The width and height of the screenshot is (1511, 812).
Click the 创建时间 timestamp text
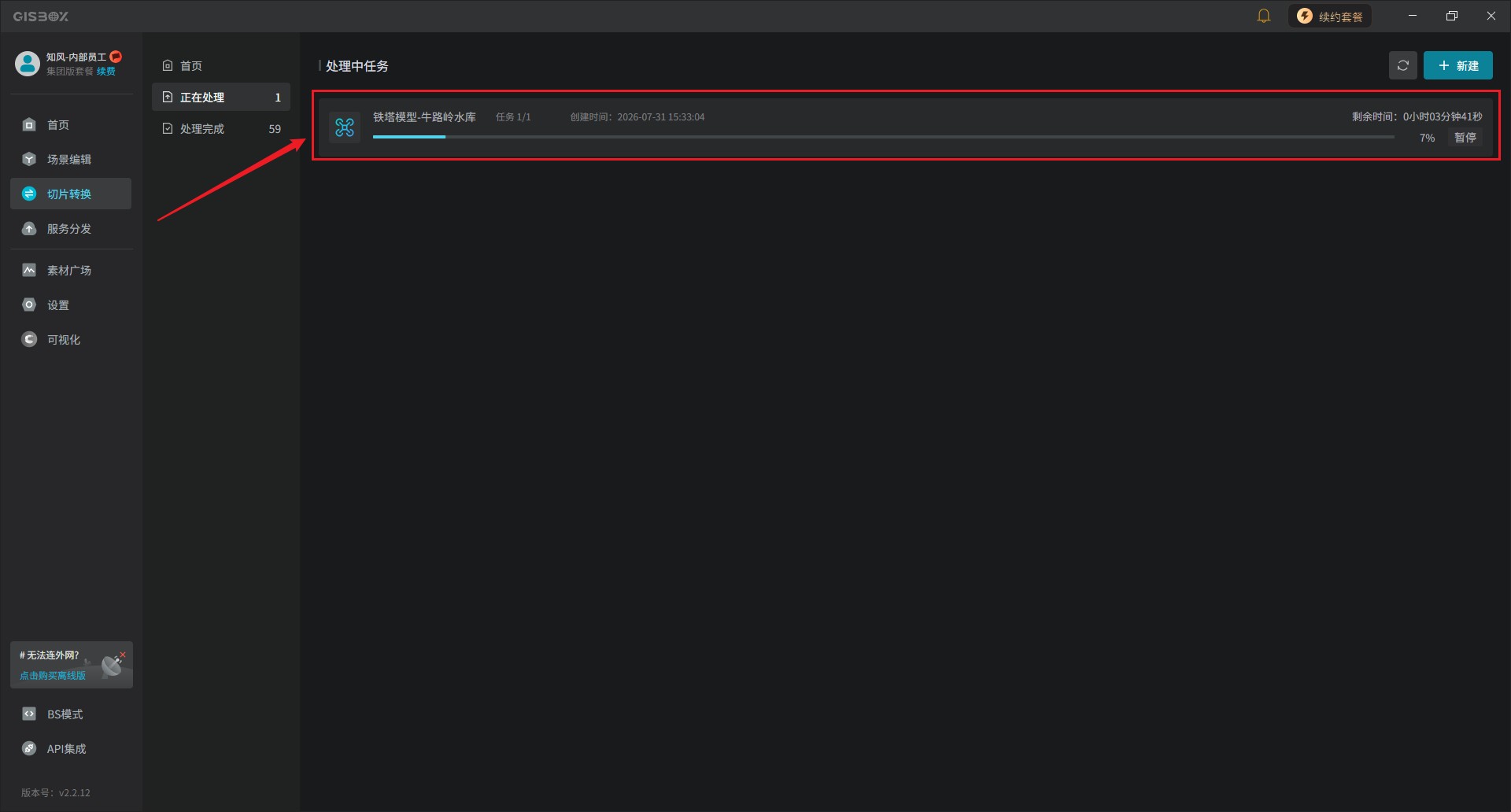pos(637,116)
